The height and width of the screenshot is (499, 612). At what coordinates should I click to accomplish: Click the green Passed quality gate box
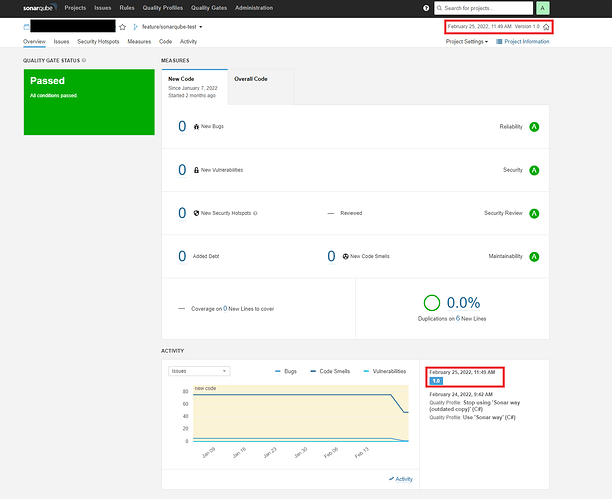[x=89, y=102]
